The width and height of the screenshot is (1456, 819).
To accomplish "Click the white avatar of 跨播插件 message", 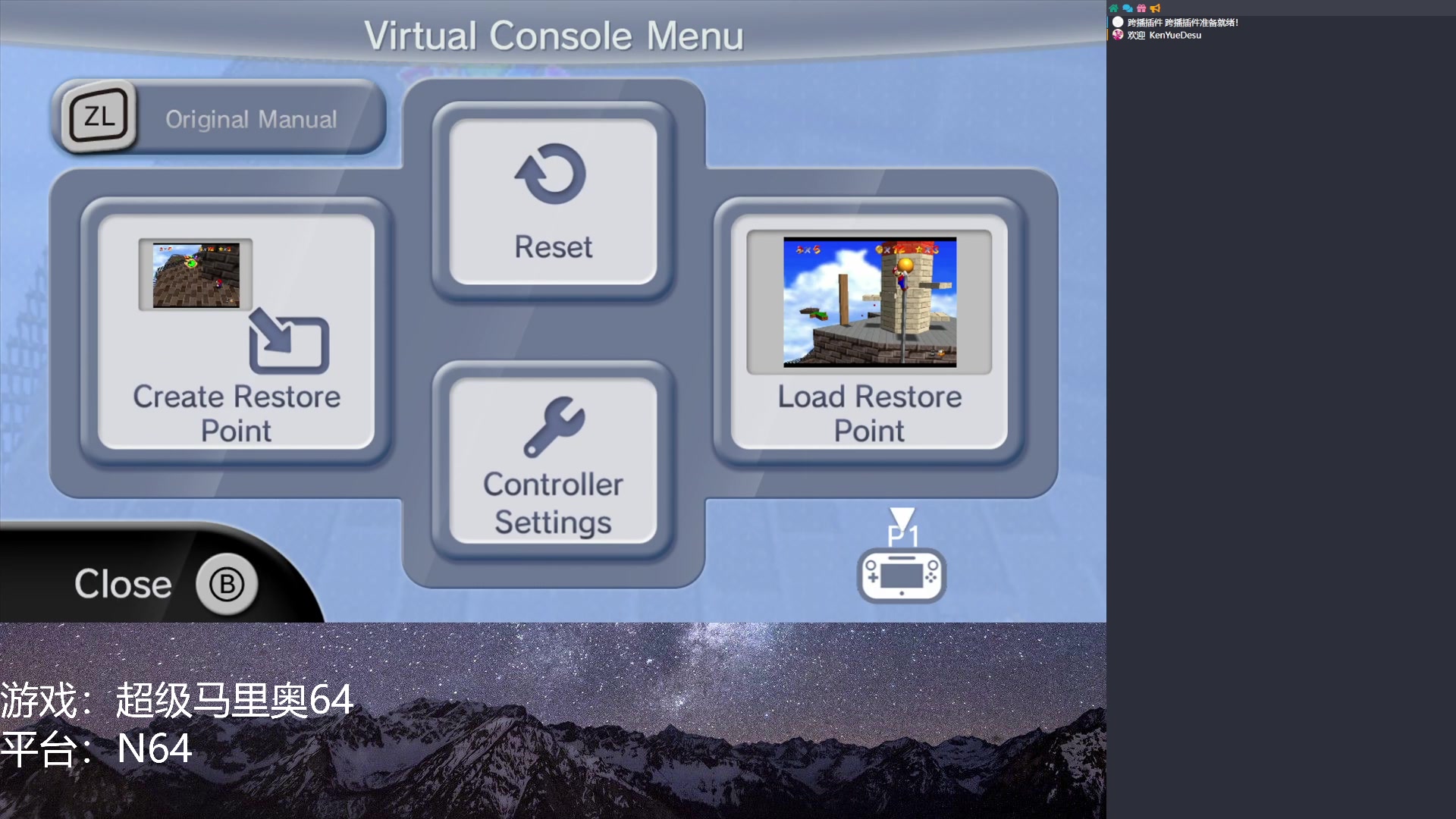I will coord(1118,22).
